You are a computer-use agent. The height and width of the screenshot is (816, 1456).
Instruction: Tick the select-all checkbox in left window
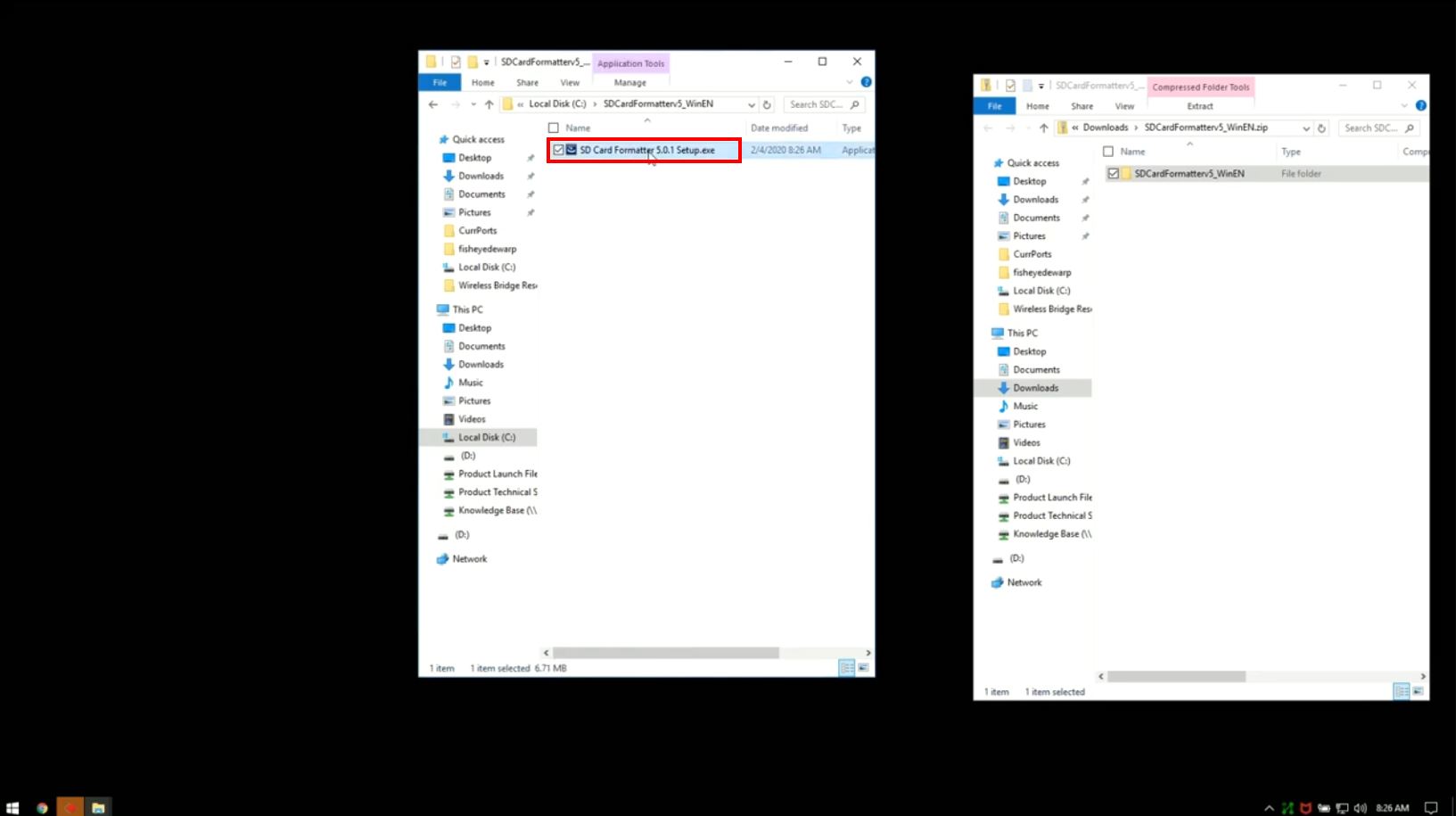pyautogui.click(x=554, y=128)
